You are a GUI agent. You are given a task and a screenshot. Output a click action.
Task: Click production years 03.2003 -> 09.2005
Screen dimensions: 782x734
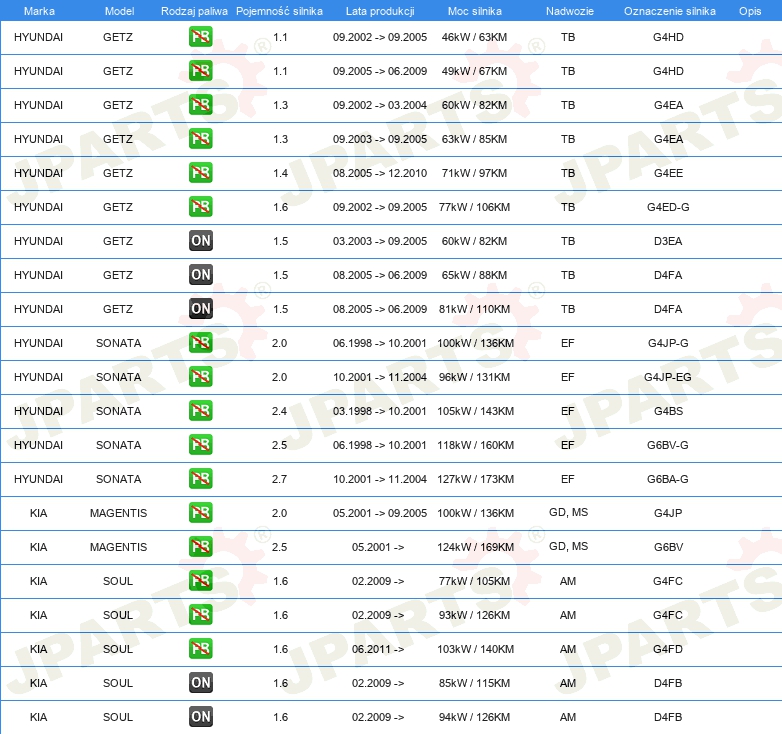click(x=380, y=241)
